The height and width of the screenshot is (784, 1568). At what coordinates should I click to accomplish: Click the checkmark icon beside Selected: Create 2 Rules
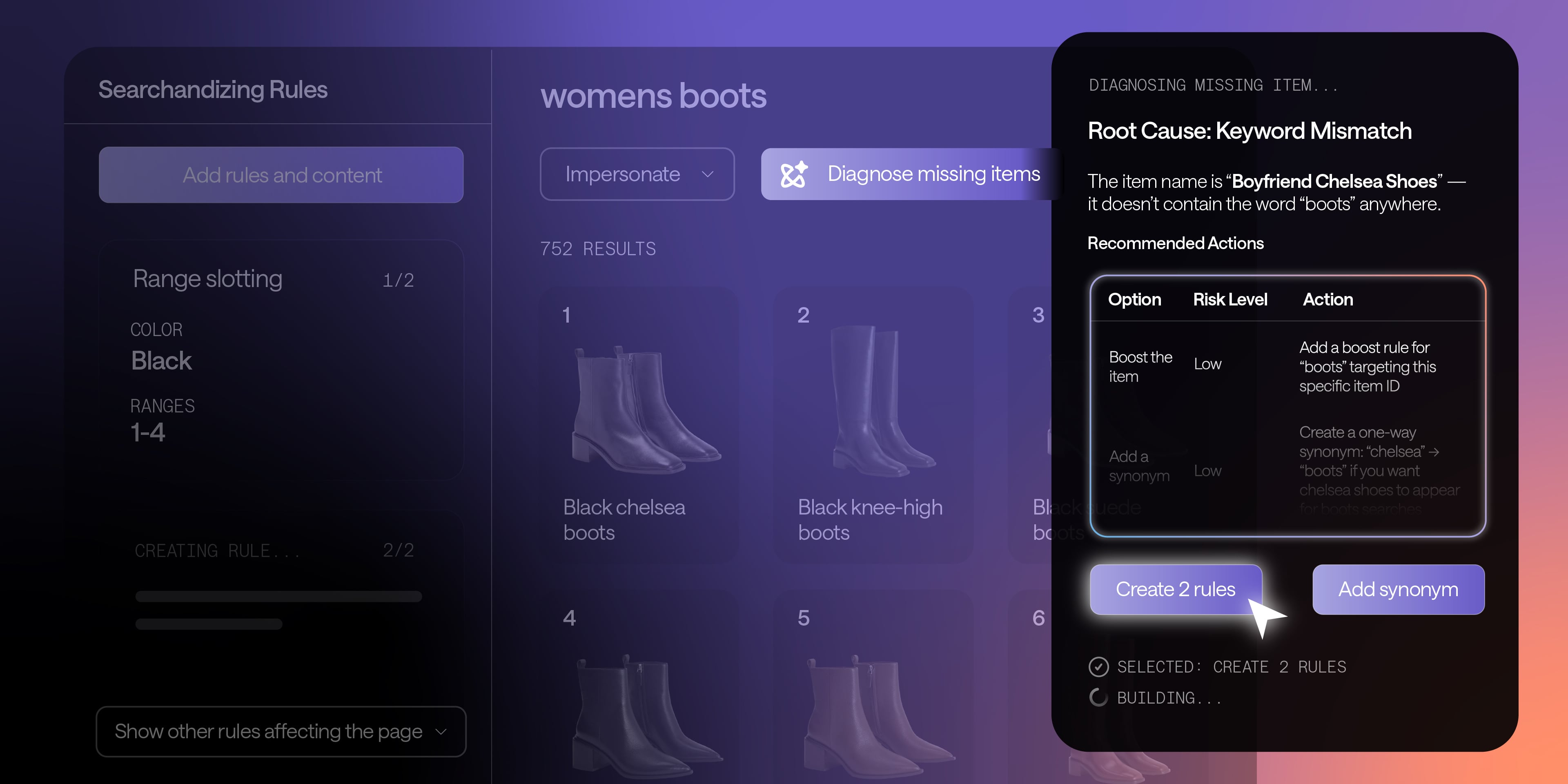pyautogui.click(x=1098, y=667)
